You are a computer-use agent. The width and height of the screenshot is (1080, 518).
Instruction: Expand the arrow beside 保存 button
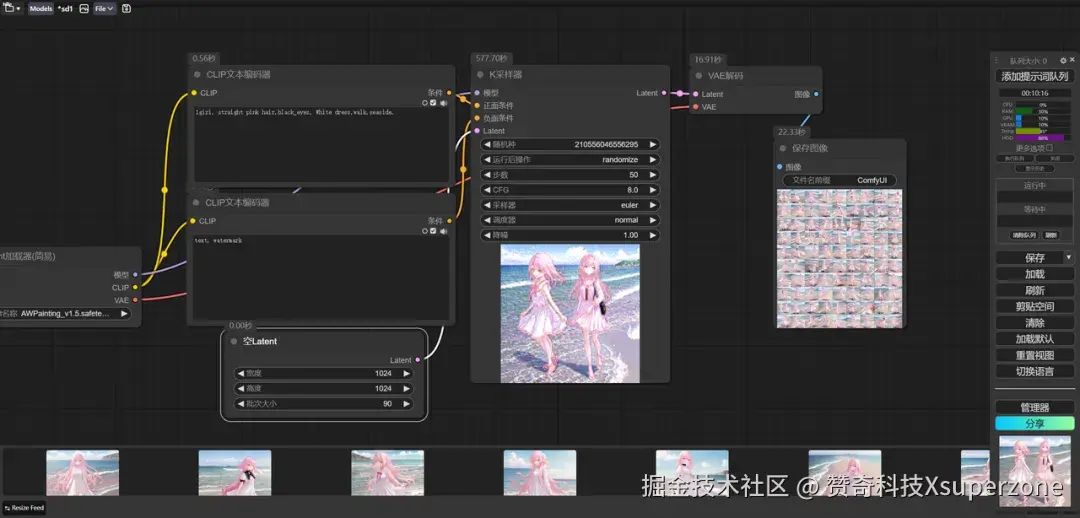pos(1069,258)
